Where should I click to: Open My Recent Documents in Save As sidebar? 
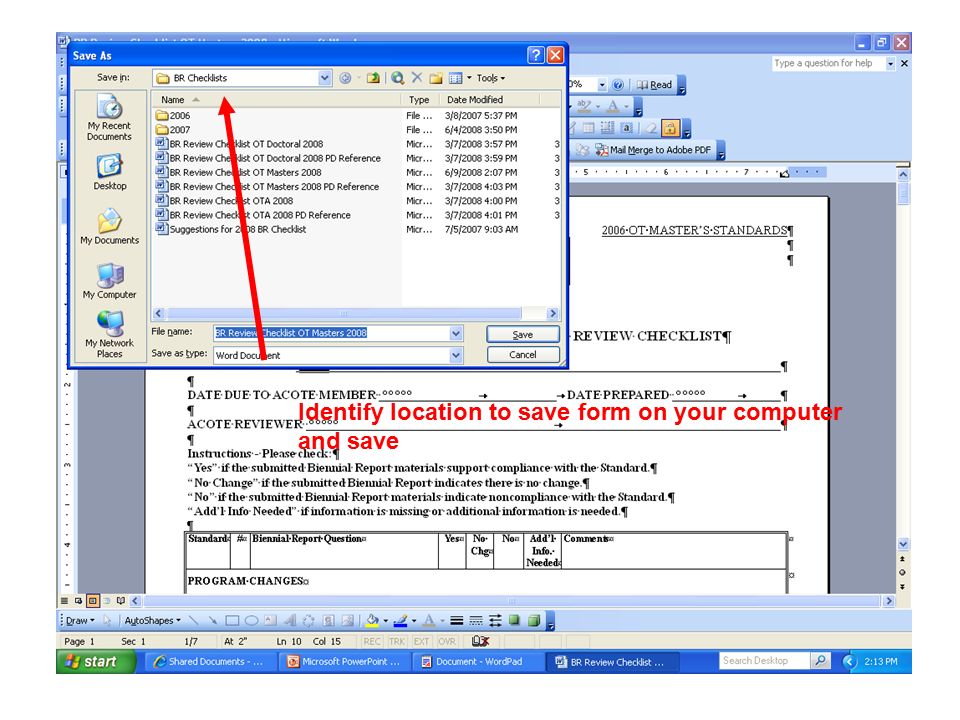click(110, 118)
